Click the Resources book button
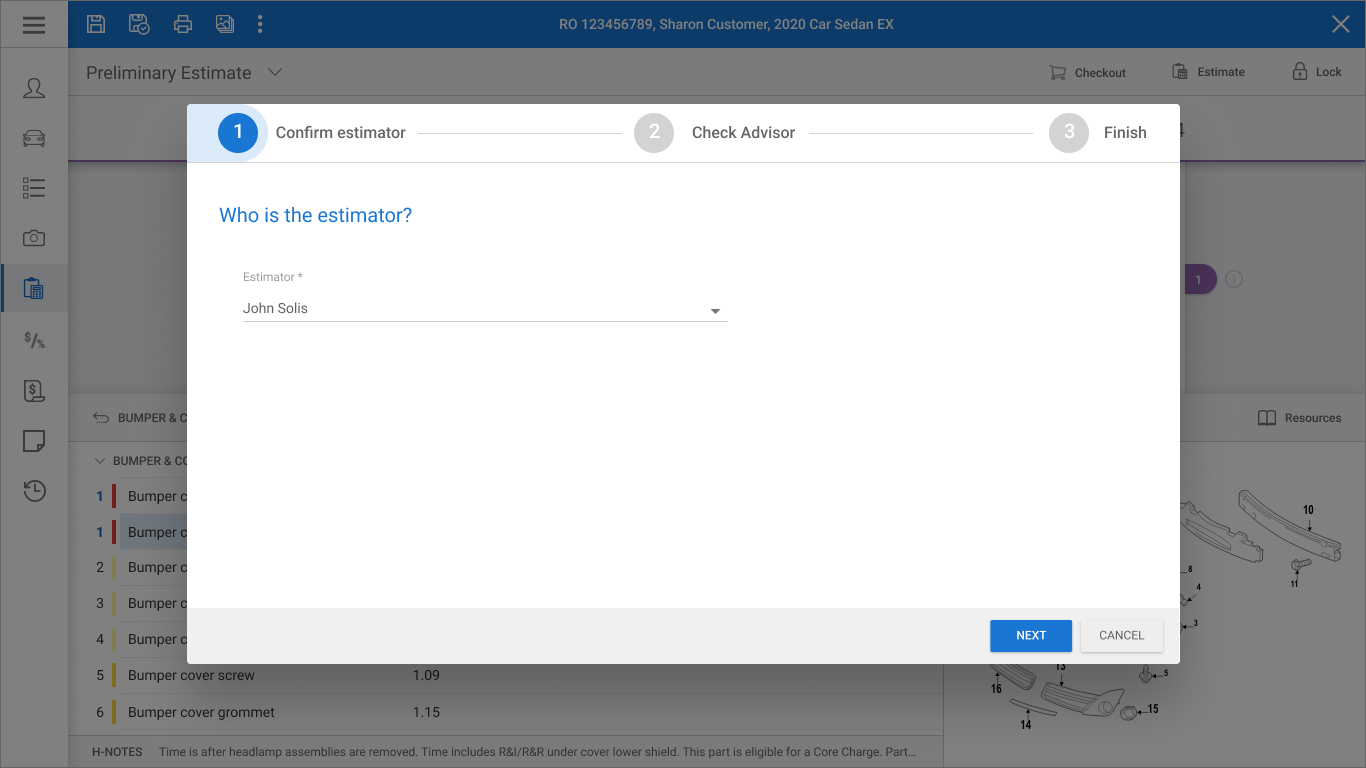This screenshot has width=1366, height=768. tap(1299, 418)
